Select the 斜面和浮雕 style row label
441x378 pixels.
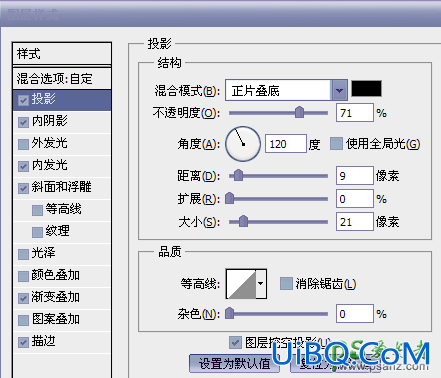click(61, 187)
